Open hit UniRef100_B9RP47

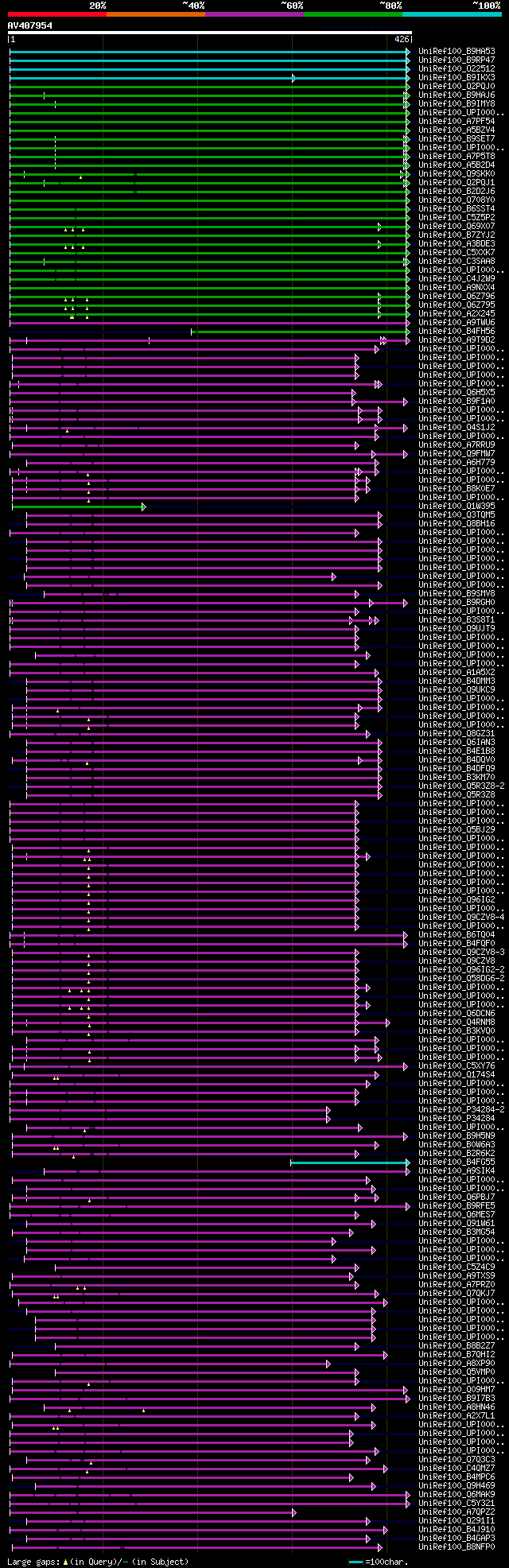[x=457, y=60]
